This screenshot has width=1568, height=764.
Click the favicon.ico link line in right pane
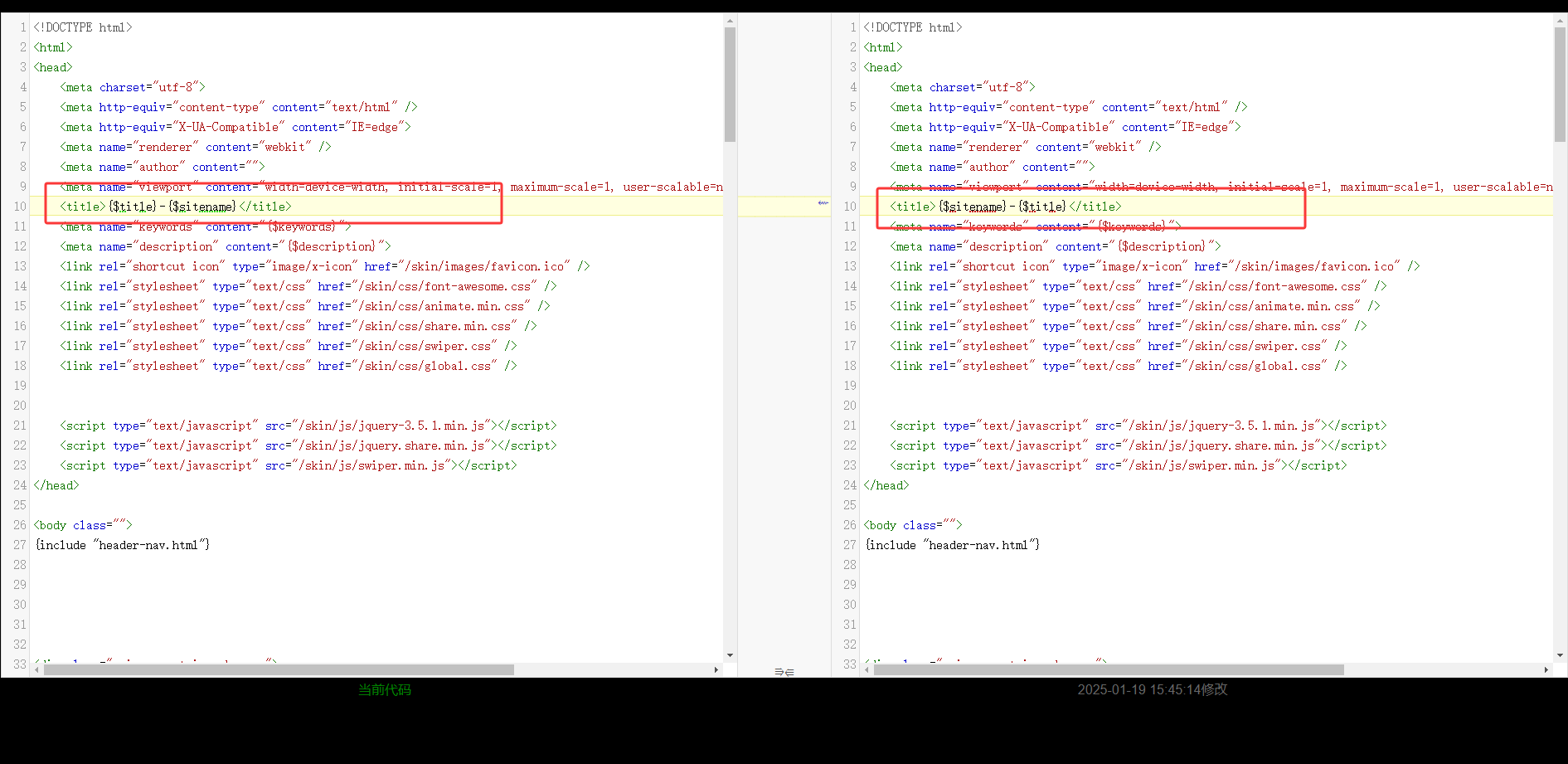pyautogui.click(x=1155, y=266)
